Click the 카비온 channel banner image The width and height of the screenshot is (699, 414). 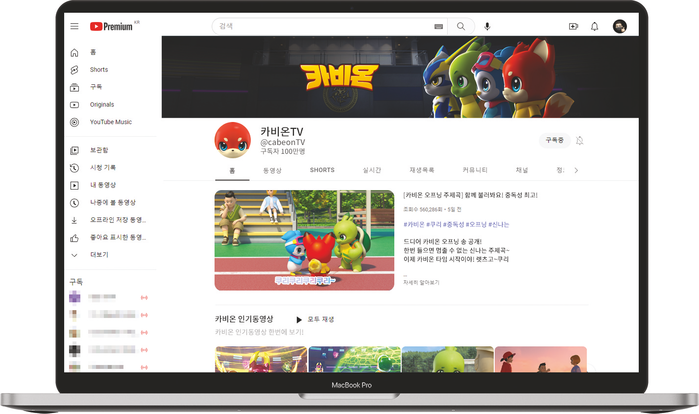pyautogui.click(x=400, y=77)
